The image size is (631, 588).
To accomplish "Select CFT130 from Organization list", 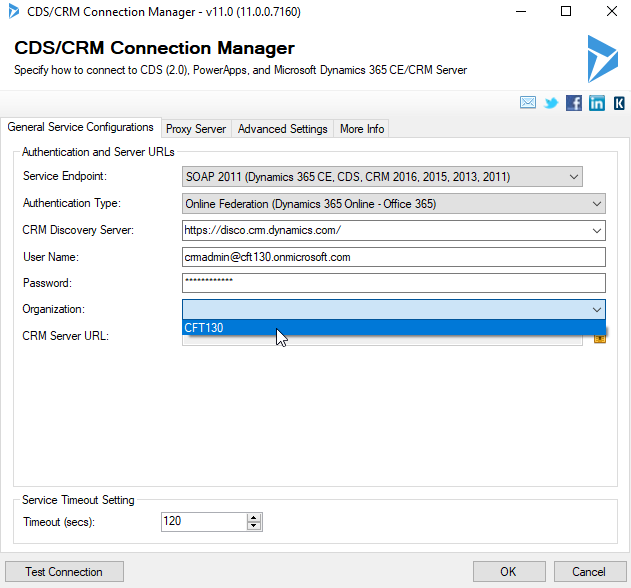I will coord(394,328).
